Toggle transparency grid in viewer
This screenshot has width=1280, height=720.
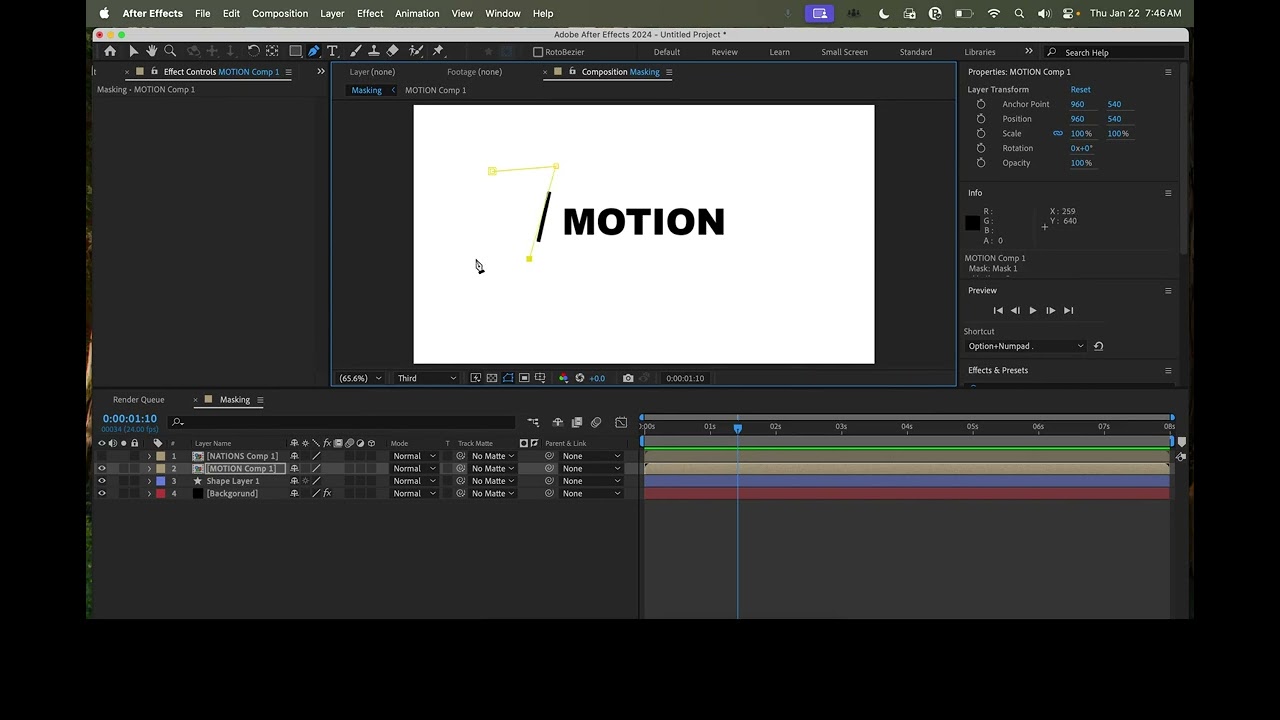point(492,378)
